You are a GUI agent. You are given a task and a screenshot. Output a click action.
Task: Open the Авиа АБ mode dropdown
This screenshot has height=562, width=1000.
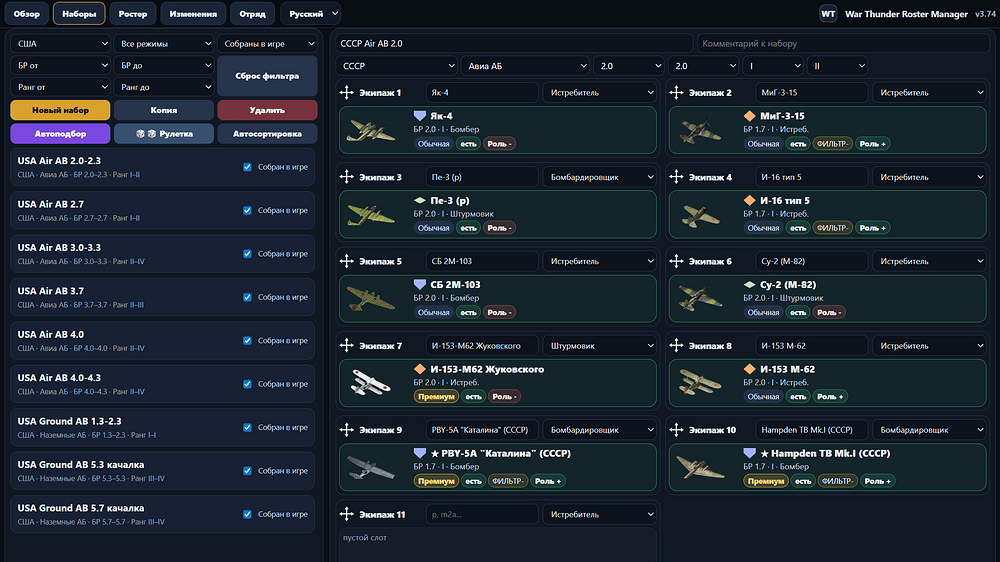(x=526, y=66)
